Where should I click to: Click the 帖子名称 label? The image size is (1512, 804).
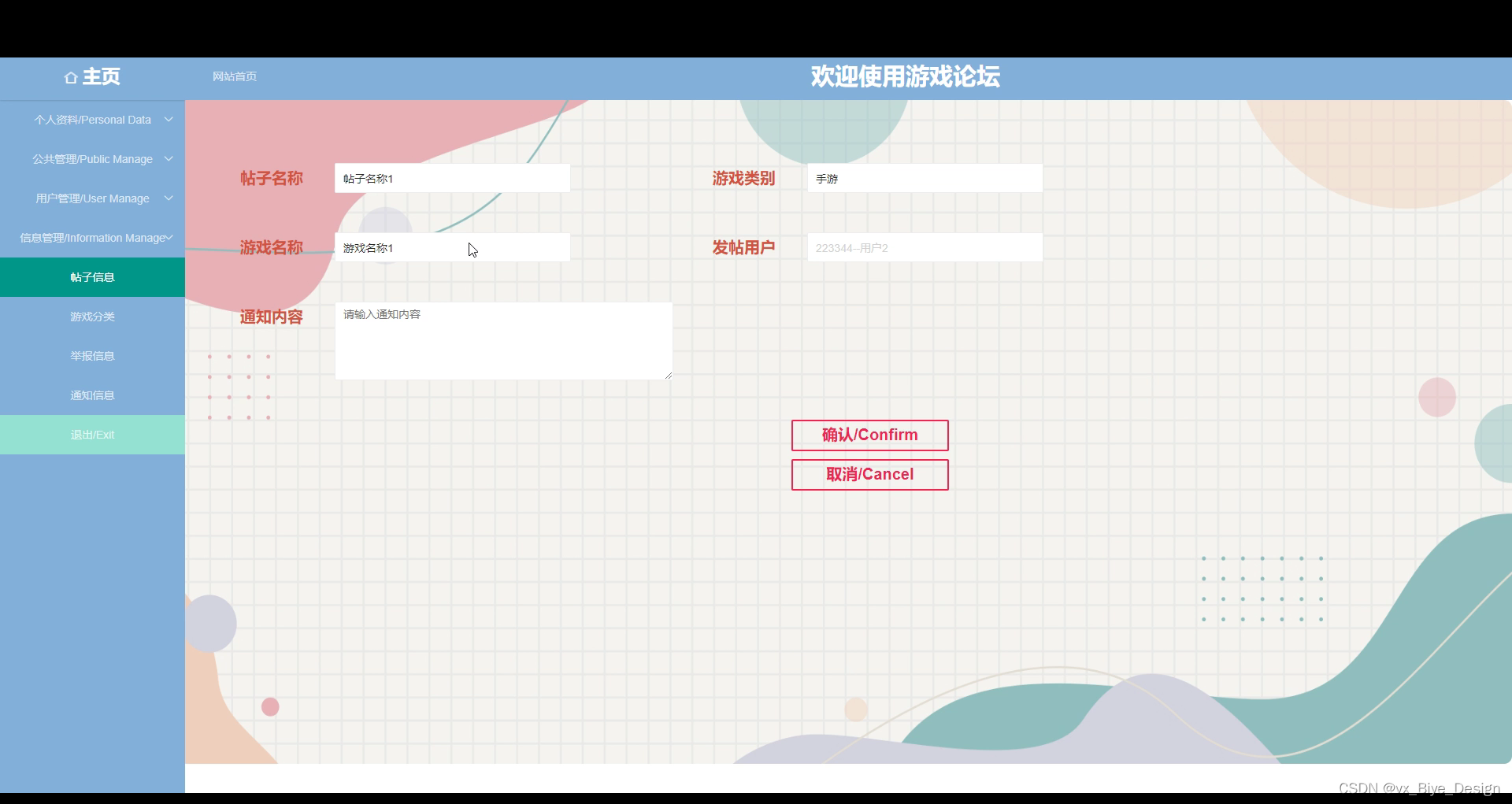click(x=272, y=179)
